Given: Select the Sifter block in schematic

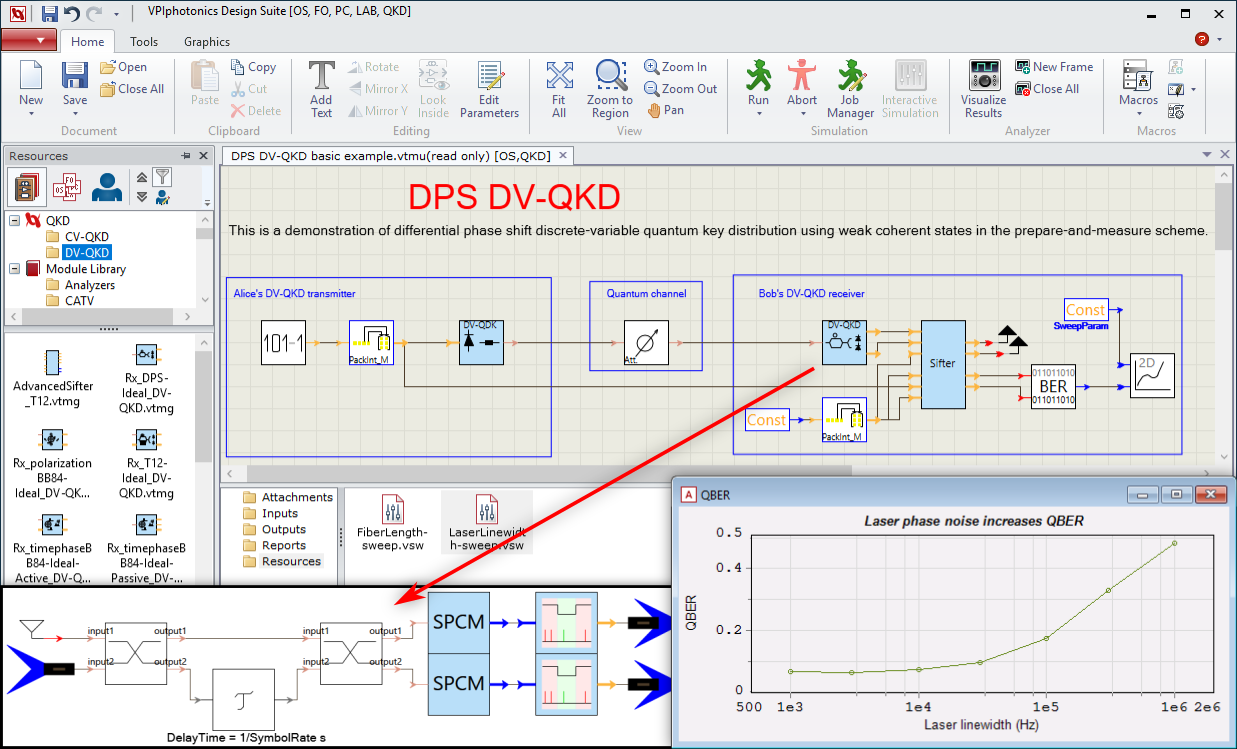Looking at the screenshot, I should pos(943,364).
